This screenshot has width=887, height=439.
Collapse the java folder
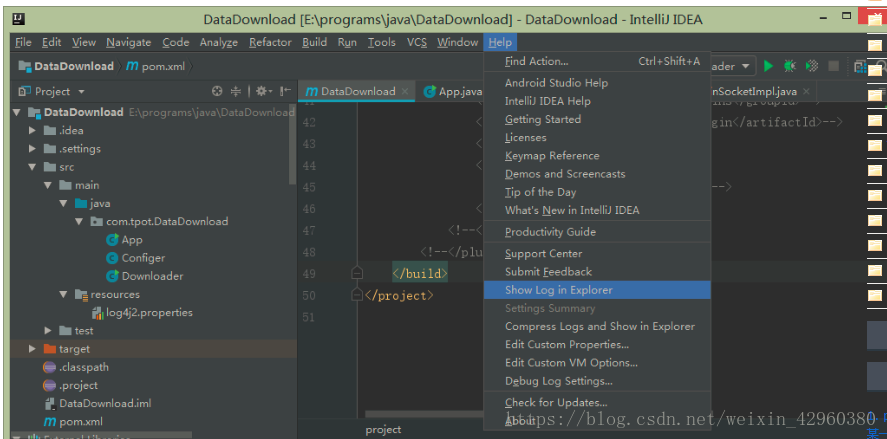[63, 203]
